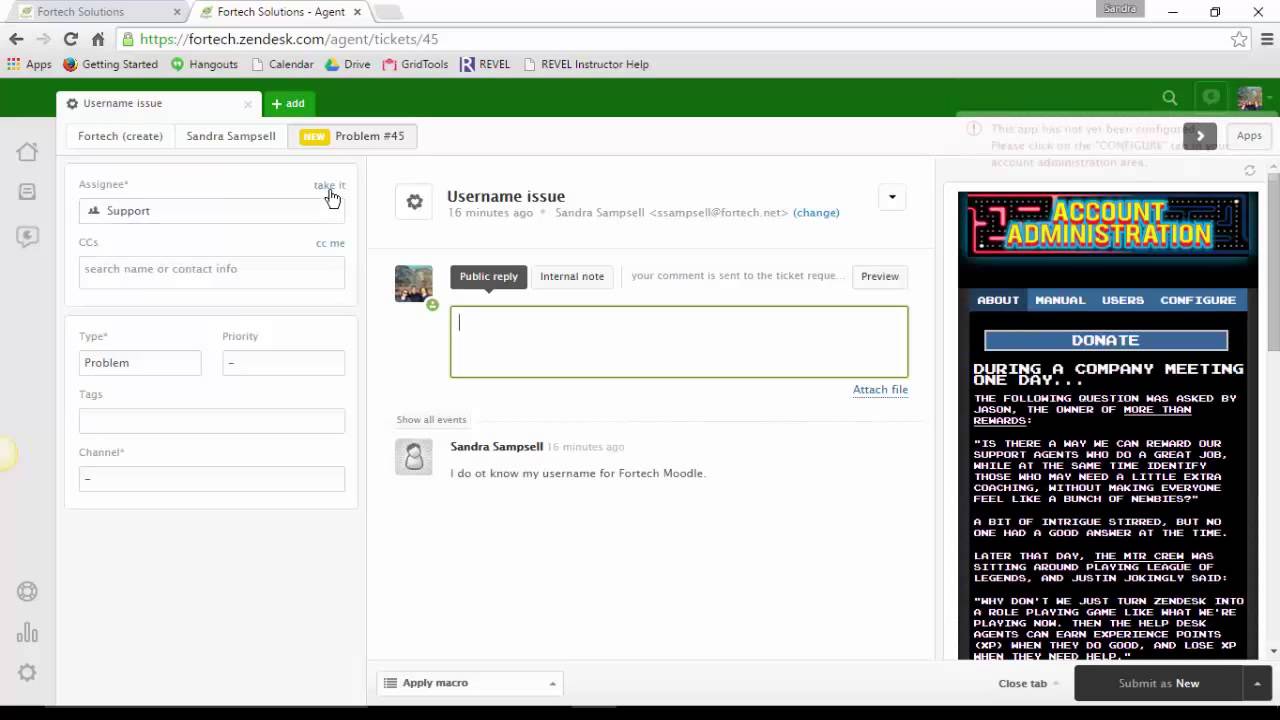Open the Fortech (create) breadcrumb tab

pyautogui.click(x=120, y=136)
